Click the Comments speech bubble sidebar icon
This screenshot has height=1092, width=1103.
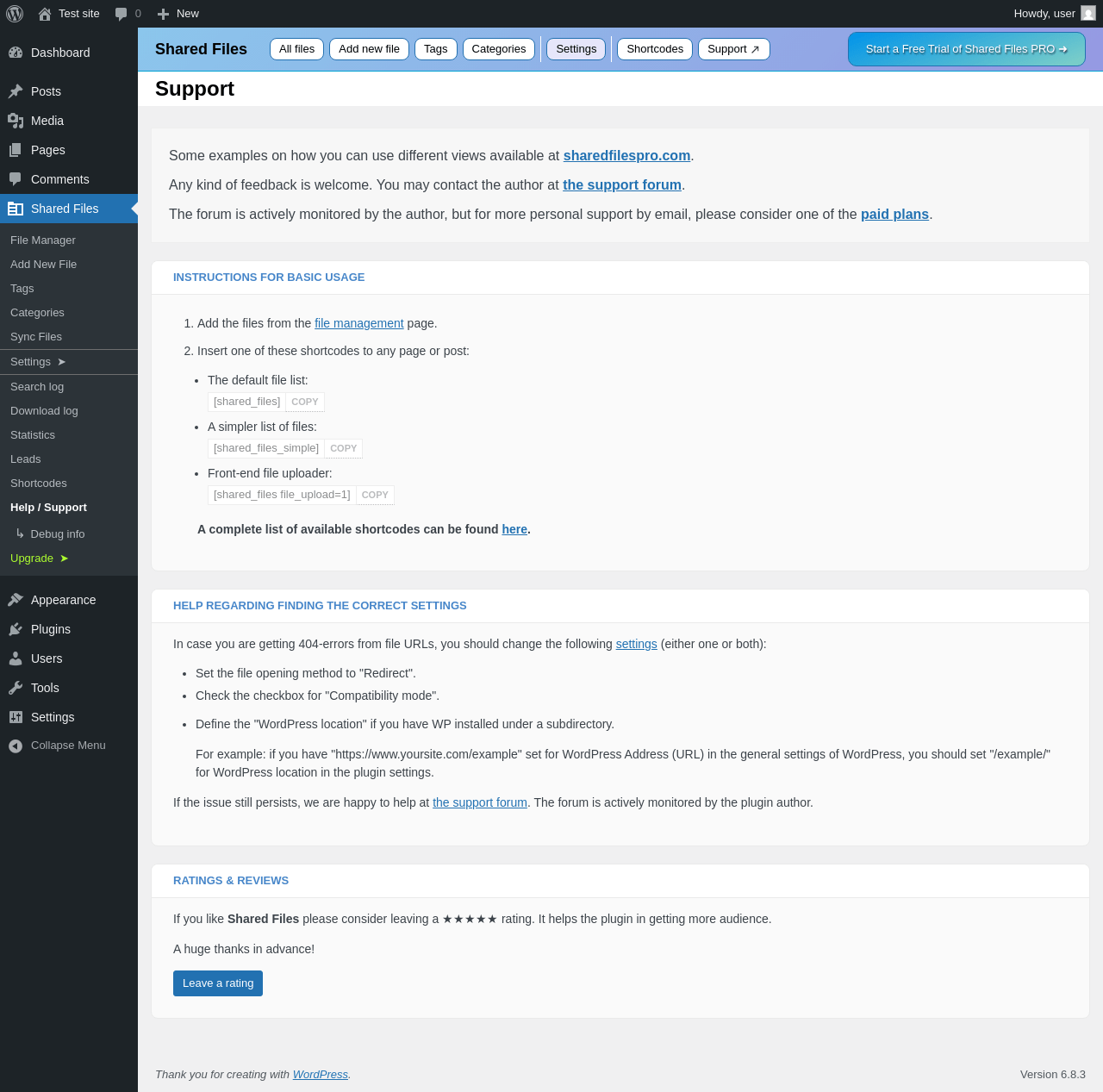[x=16, y=179]
